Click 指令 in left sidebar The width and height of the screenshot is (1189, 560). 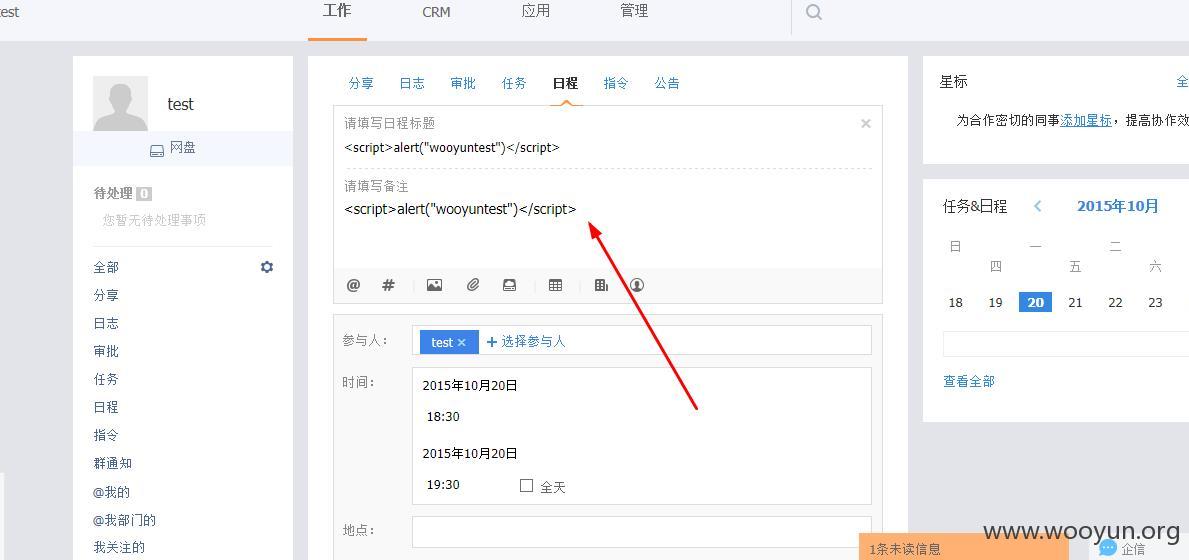(x=106, y=435)
